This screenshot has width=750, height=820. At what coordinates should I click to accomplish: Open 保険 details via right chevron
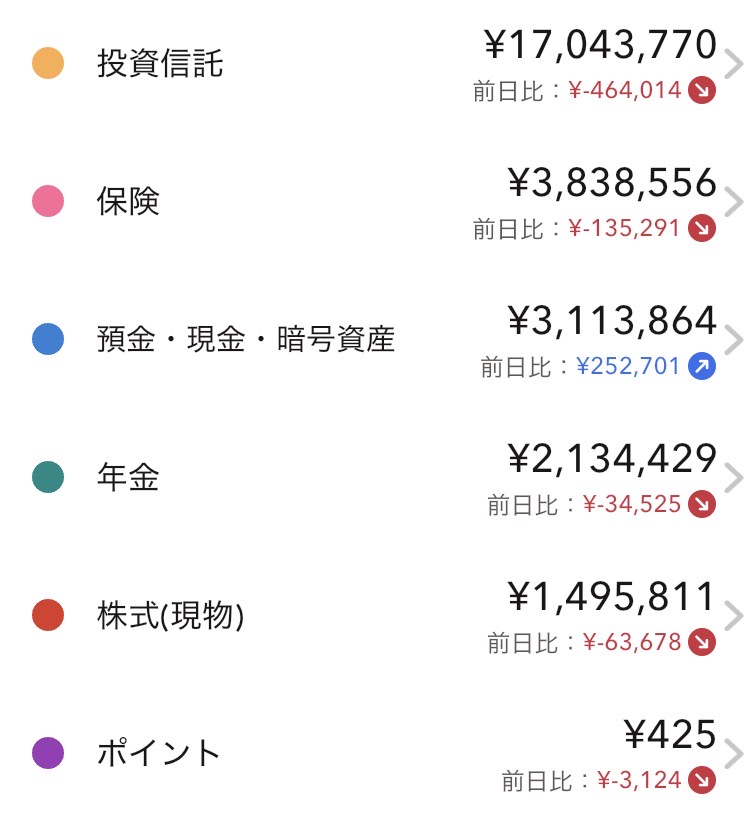click(x=734, y=203)
